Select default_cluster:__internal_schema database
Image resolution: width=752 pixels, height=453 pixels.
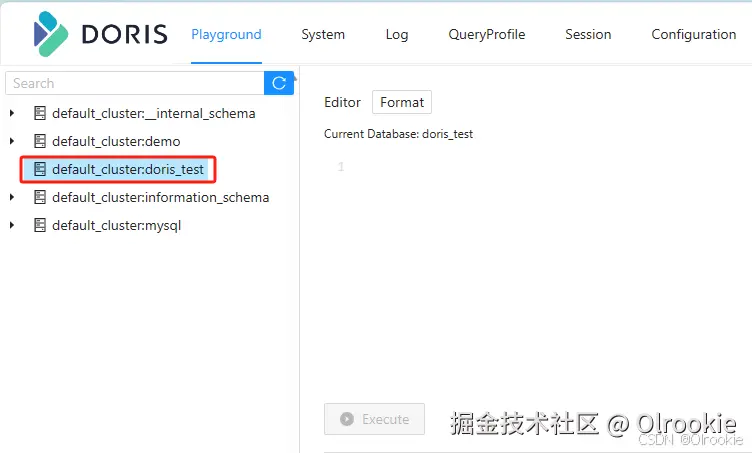[153, 114]
